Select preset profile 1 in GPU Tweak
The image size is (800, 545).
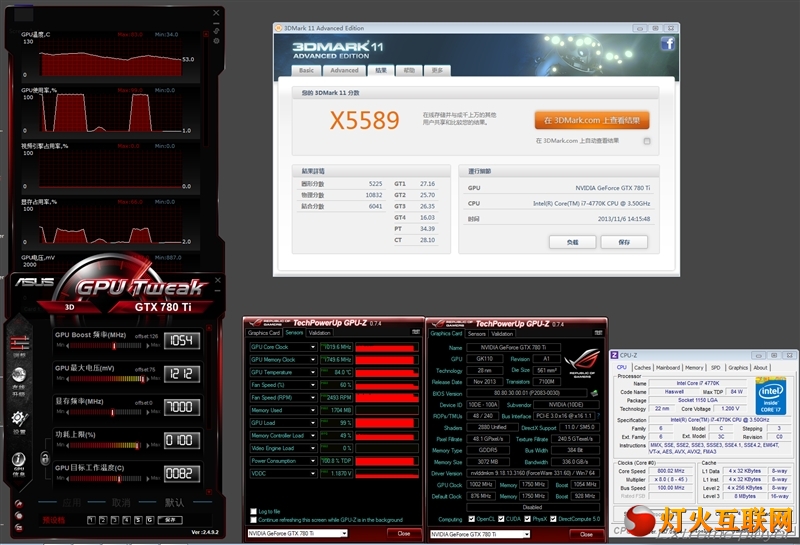[x=91, y=519]
